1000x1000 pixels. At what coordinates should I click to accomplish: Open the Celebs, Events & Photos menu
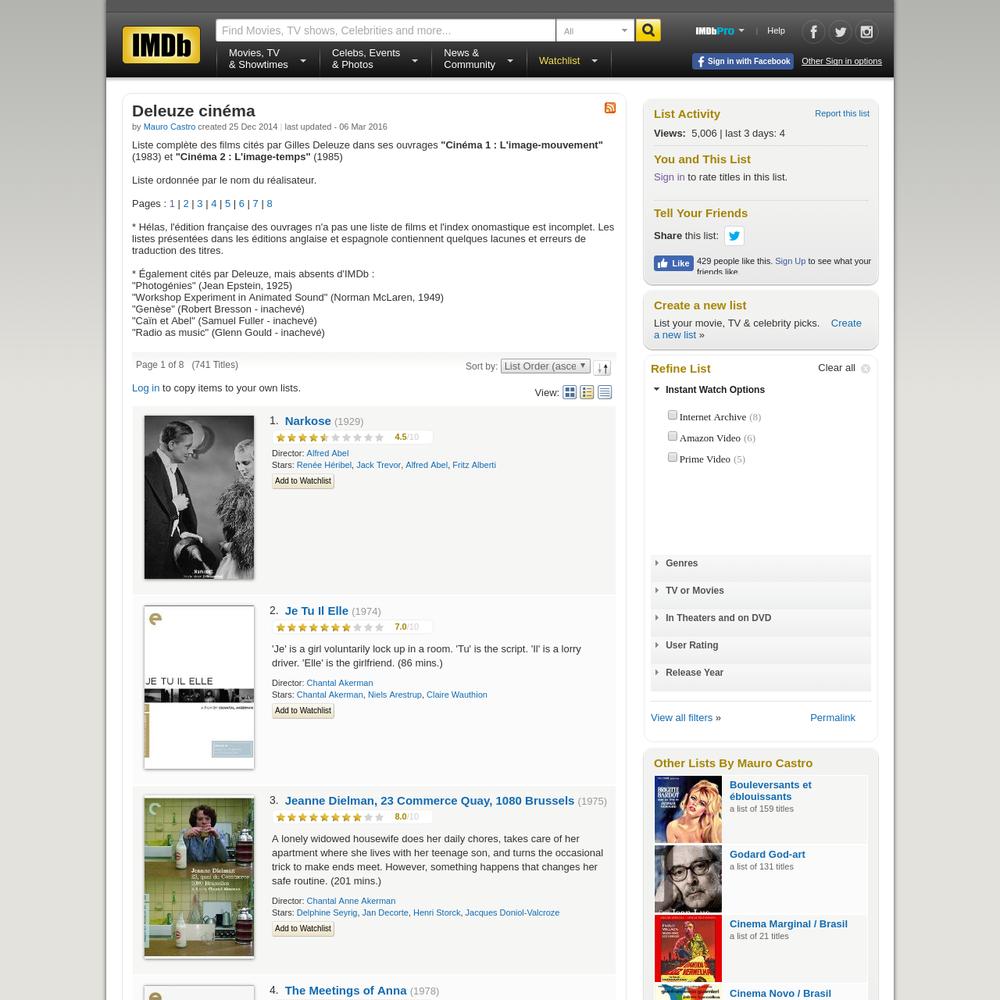(374, 59)
